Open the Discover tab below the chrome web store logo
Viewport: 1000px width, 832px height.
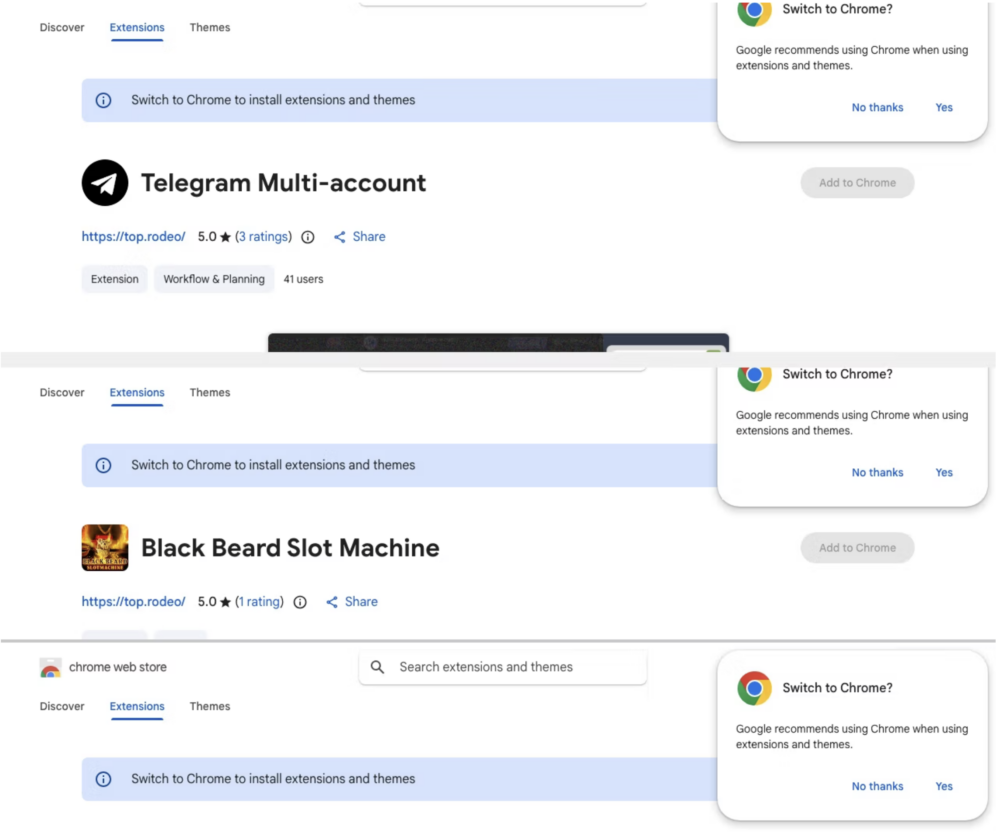coord(62,706)
